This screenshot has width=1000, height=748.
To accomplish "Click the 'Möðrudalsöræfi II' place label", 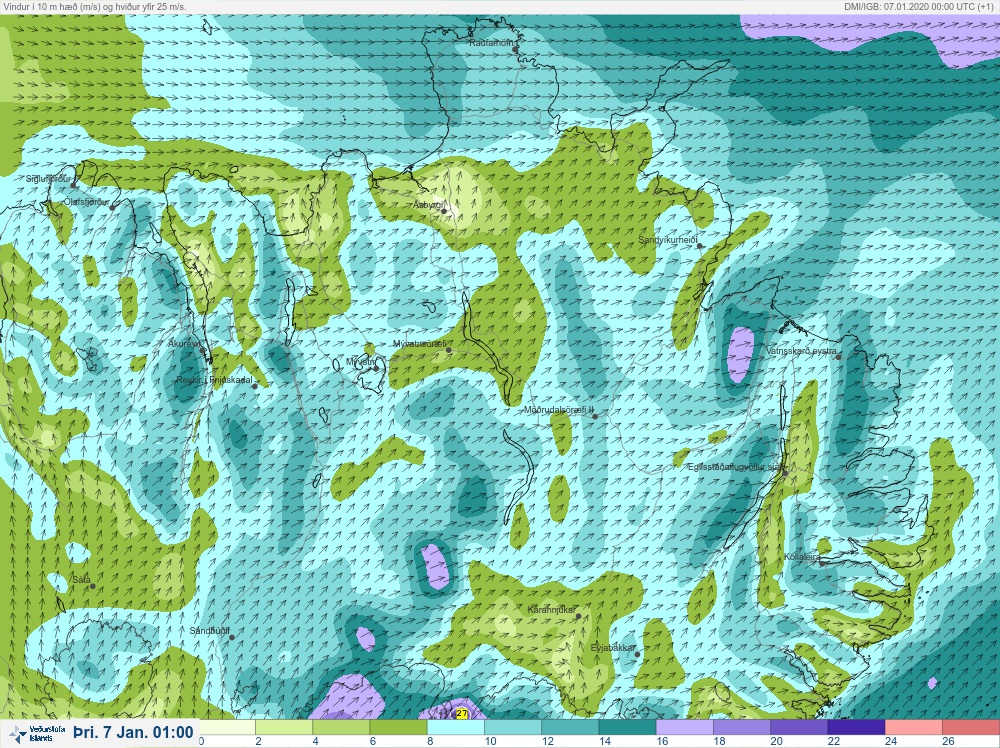I will (x=559, y=411).
